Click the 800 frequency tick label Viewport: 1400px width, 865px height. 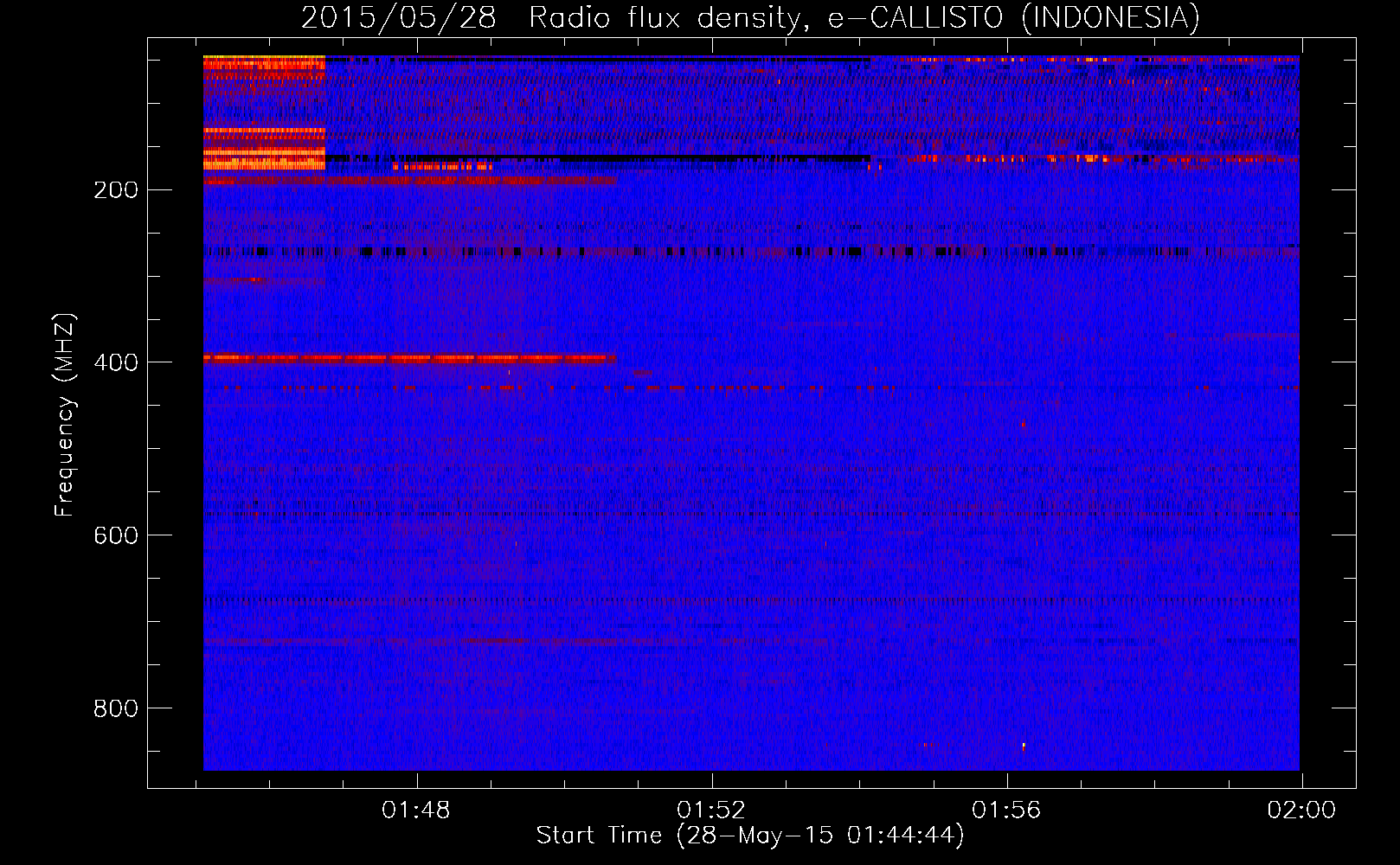coord(116,708)
